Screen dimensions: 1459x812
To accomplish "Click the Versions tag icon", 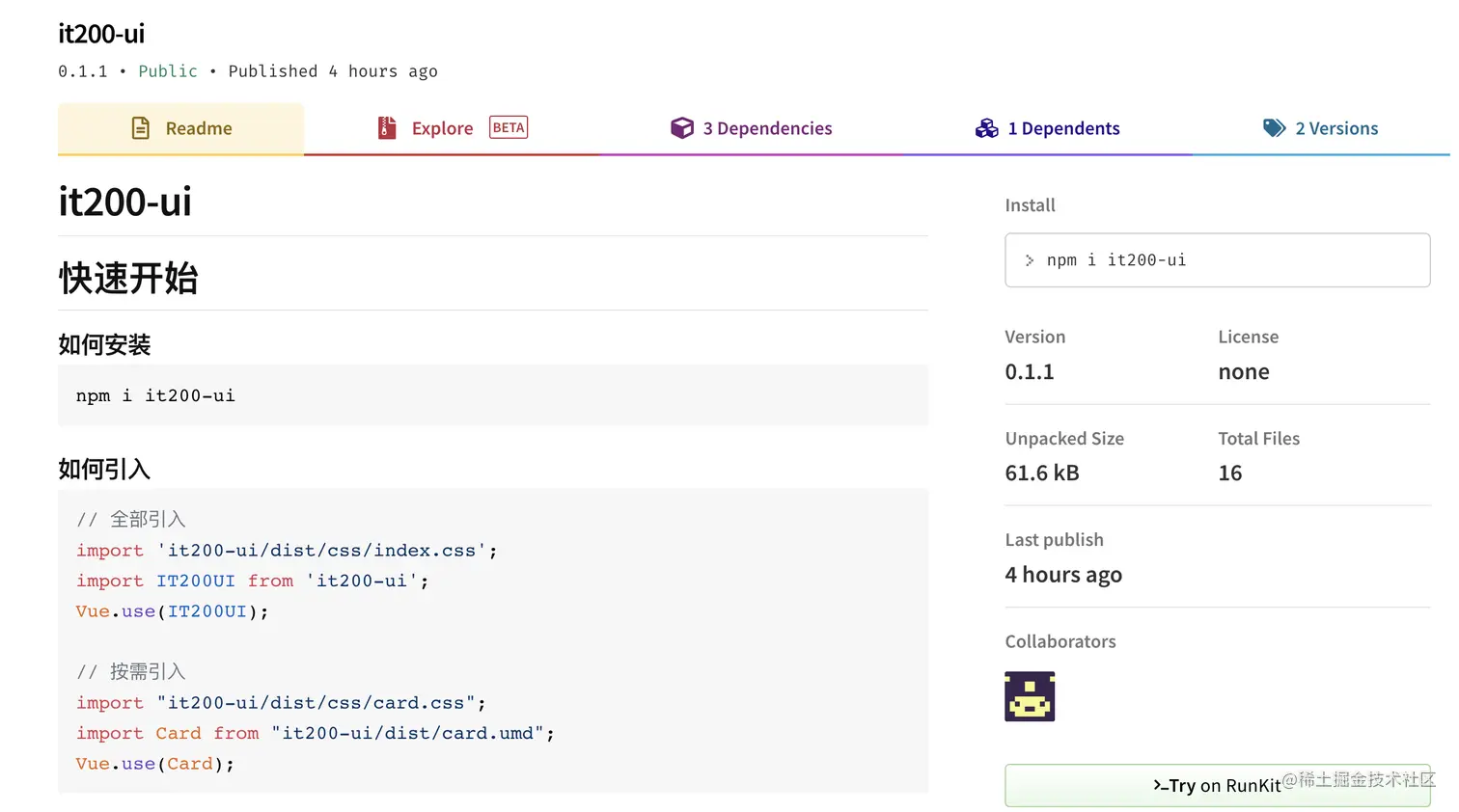I will click(x=1274, y=128).
